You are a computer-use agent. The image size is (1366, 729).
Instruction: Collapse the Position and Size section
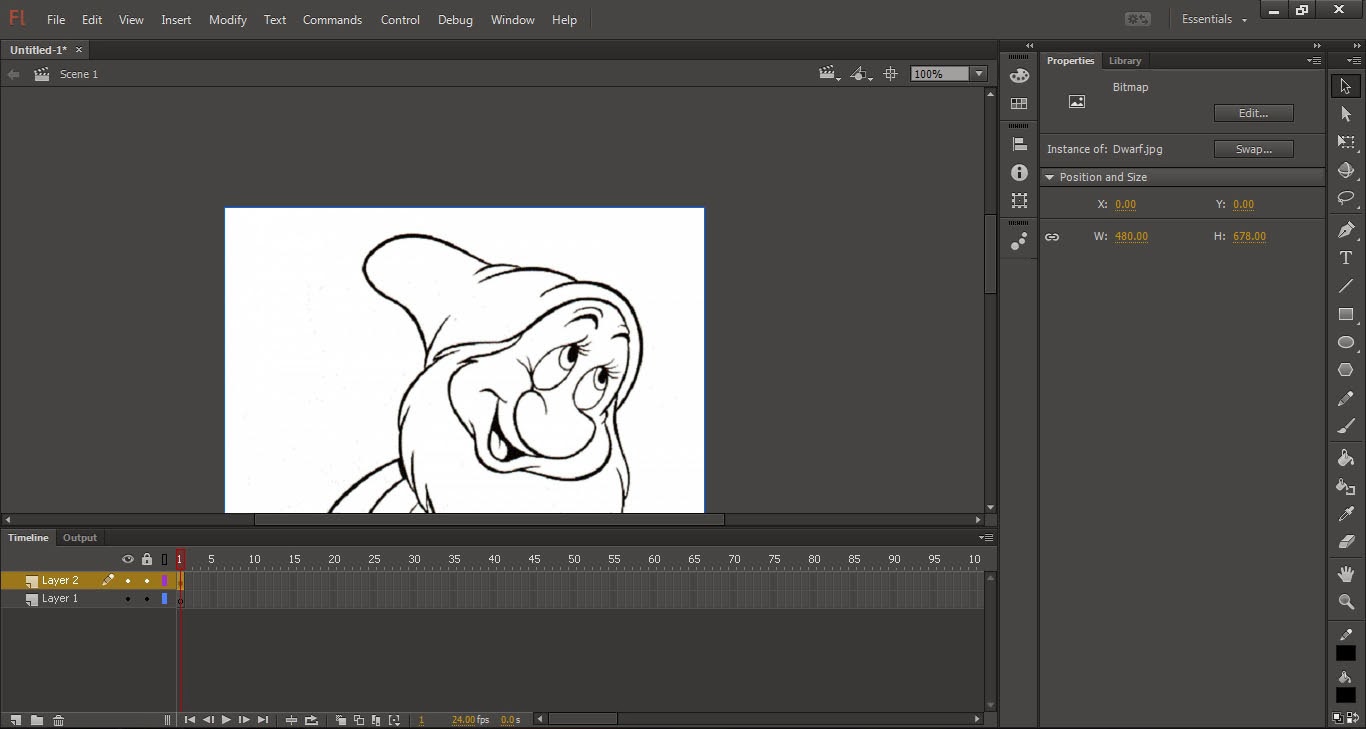coord(1049,177)
